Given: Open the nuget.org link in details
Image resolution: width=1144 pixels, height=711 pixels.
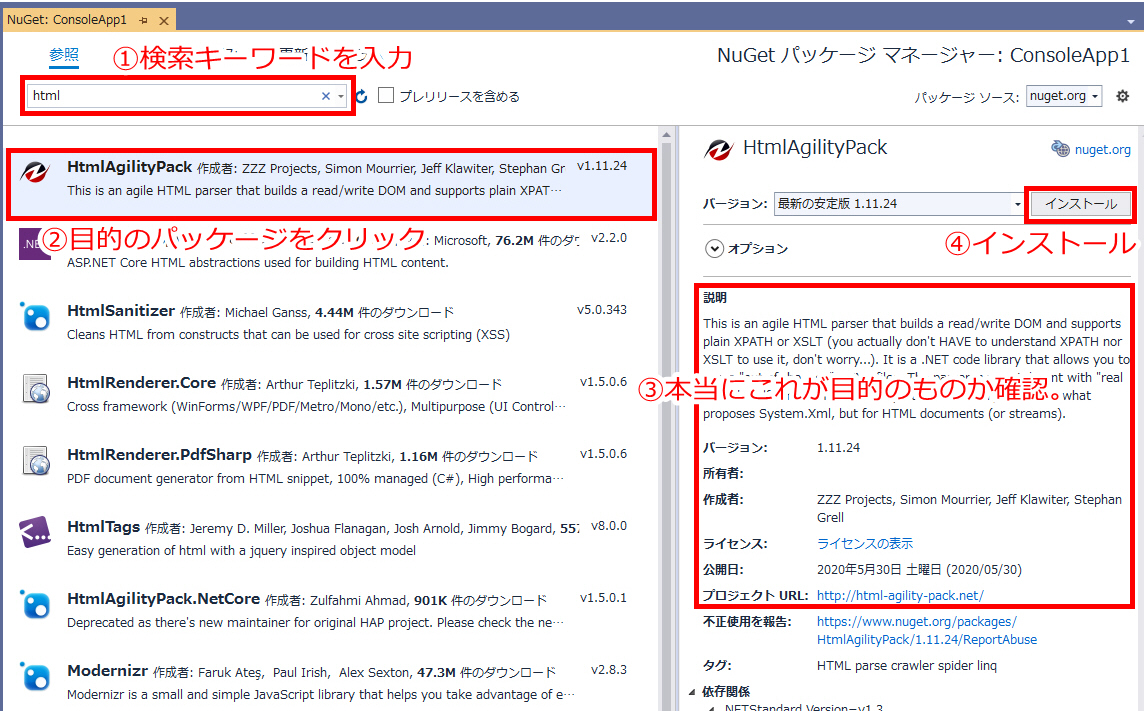Looking at the screenshot, I should click(x=1102, y=149).
